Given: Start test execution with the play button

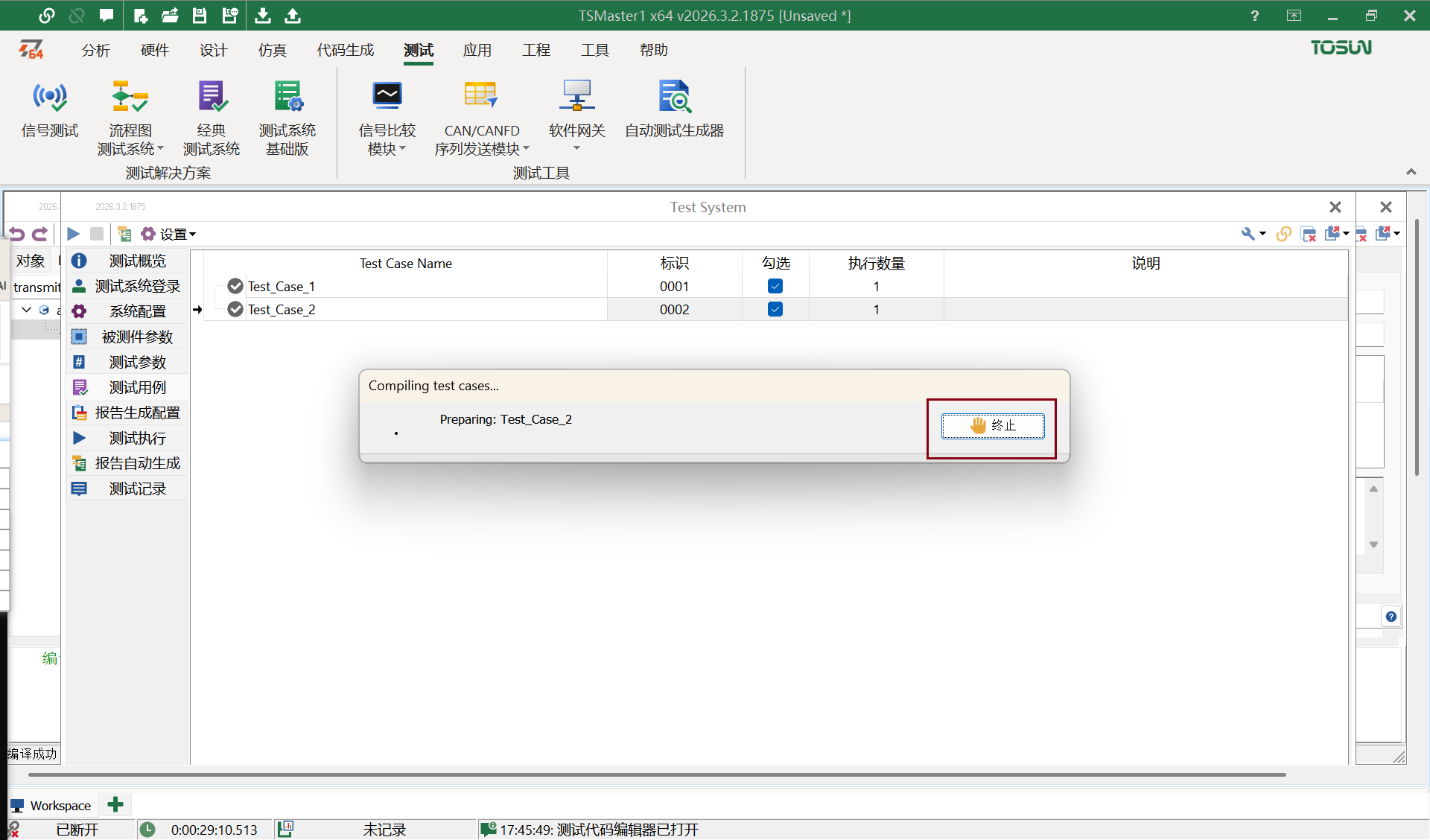Looking at the screenshot, I should [x=72, y=234].
